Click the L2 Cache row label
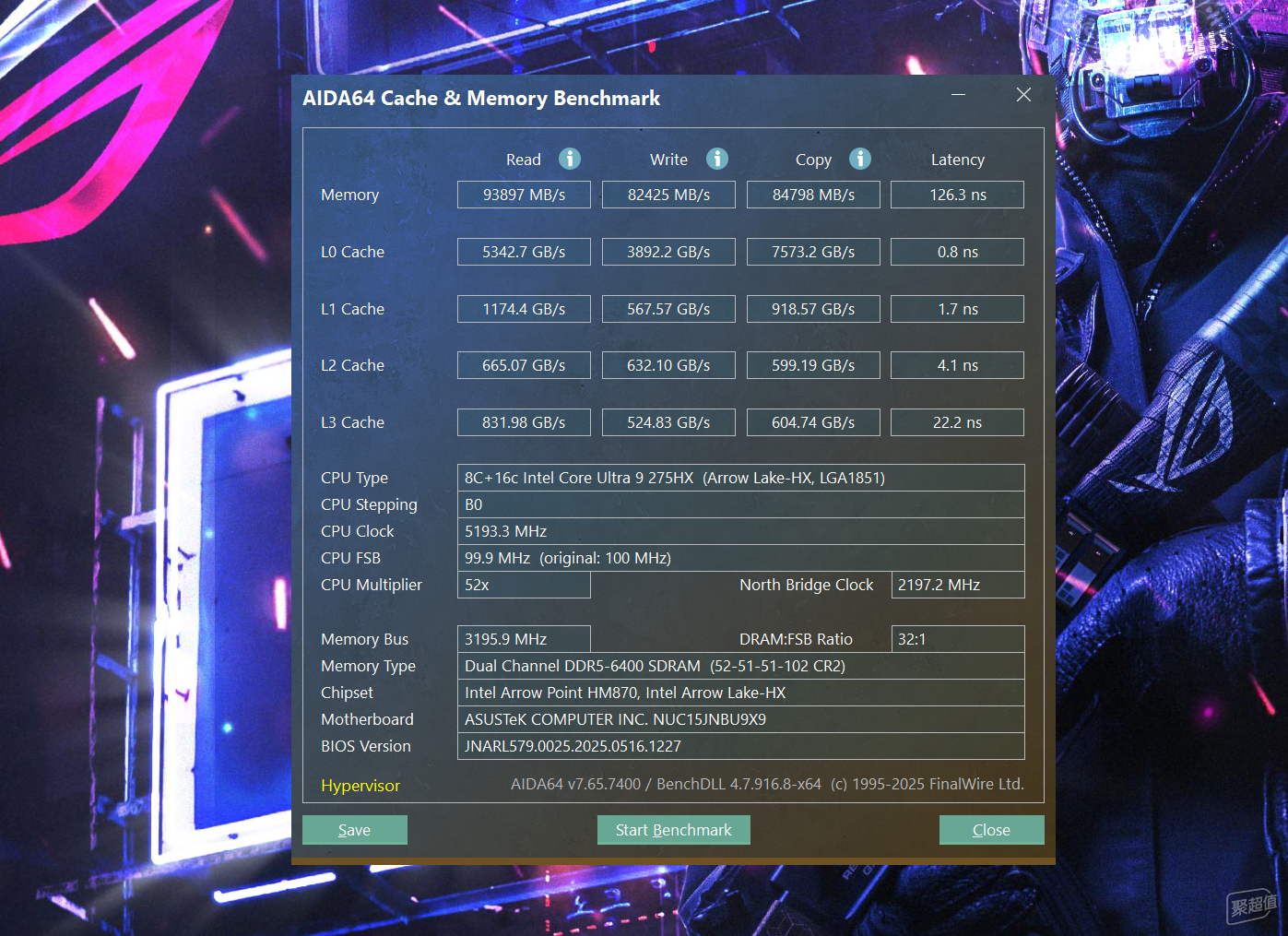 point(352,365)
